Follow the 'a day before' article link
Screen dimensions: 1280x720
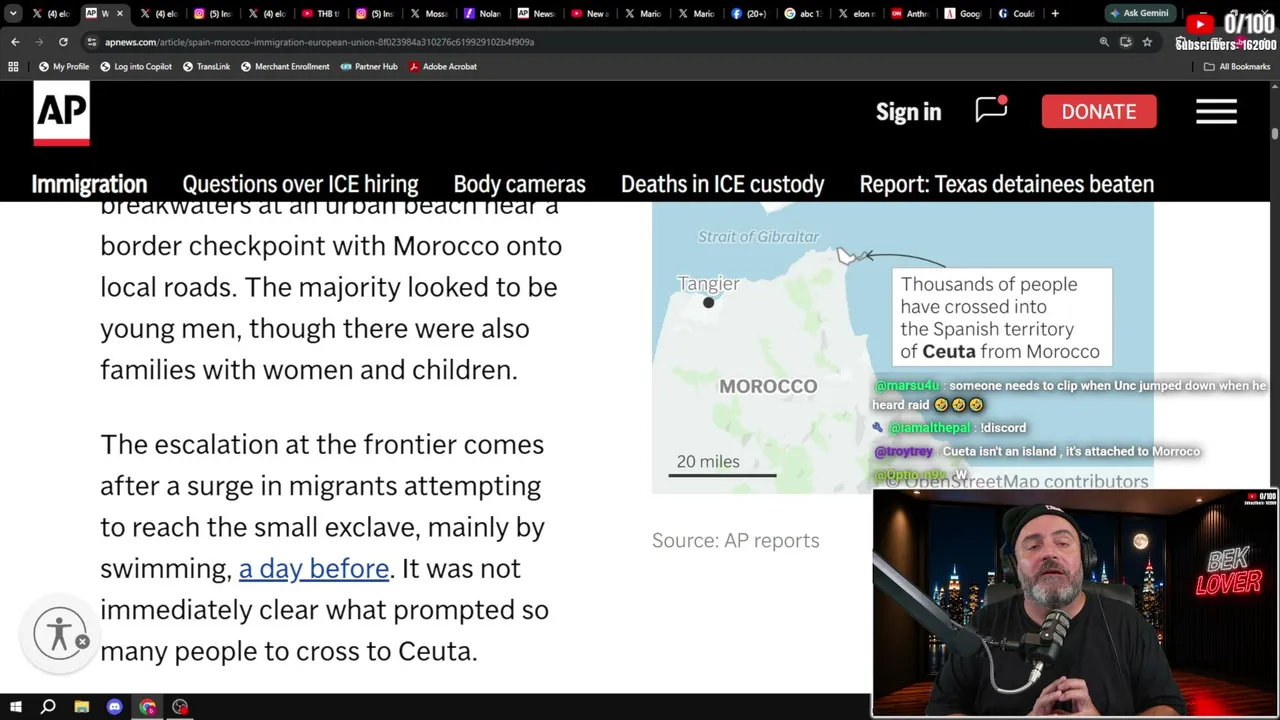pos(313,568)
